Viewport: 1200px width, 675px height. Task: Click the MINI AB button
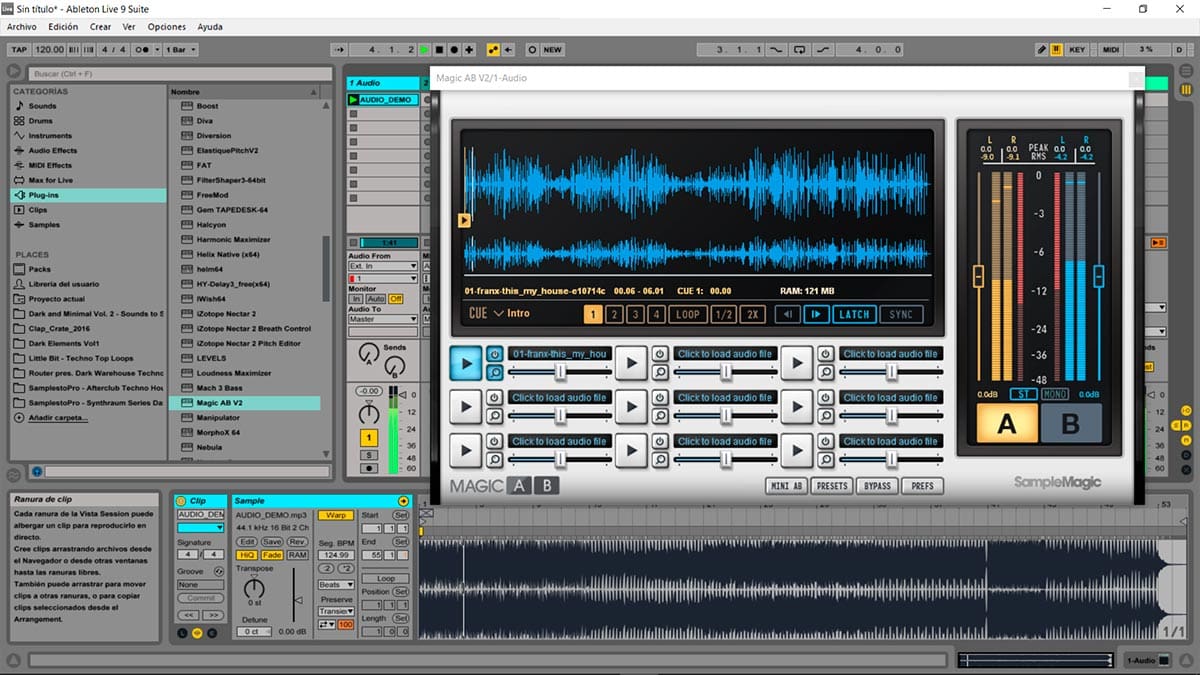point(785,486)
